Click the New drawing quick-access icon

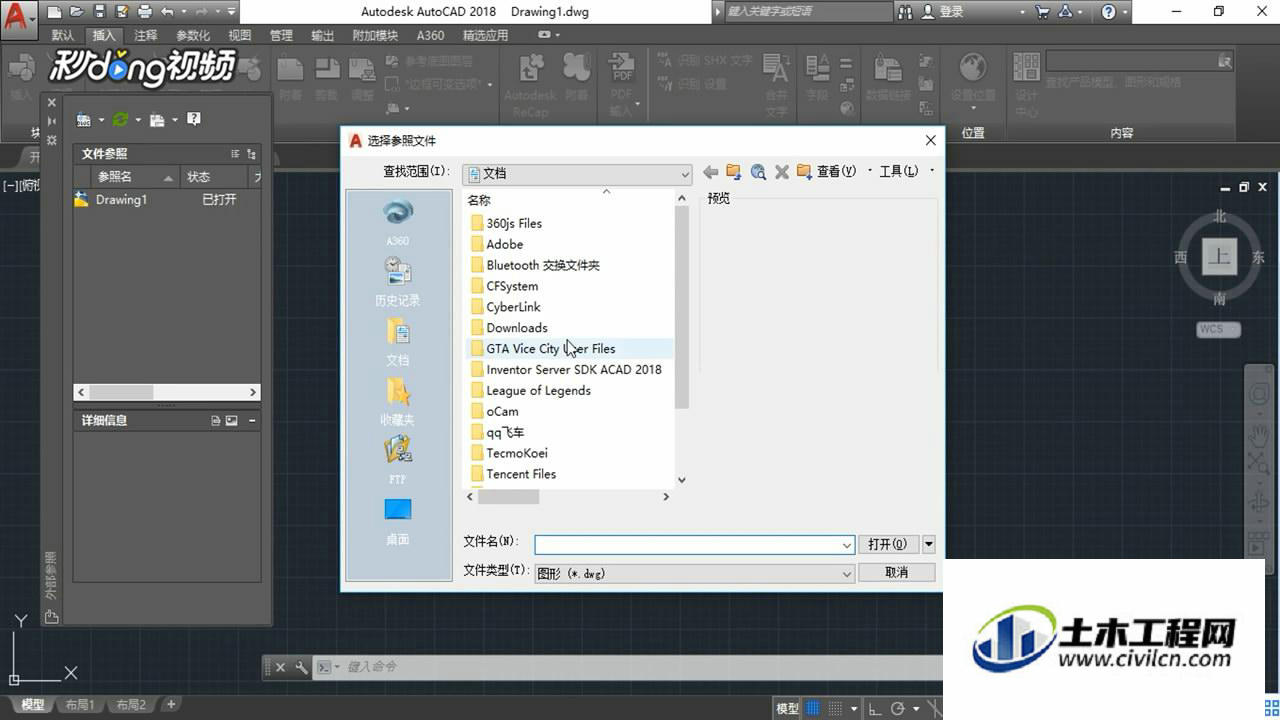coord(55,12)
